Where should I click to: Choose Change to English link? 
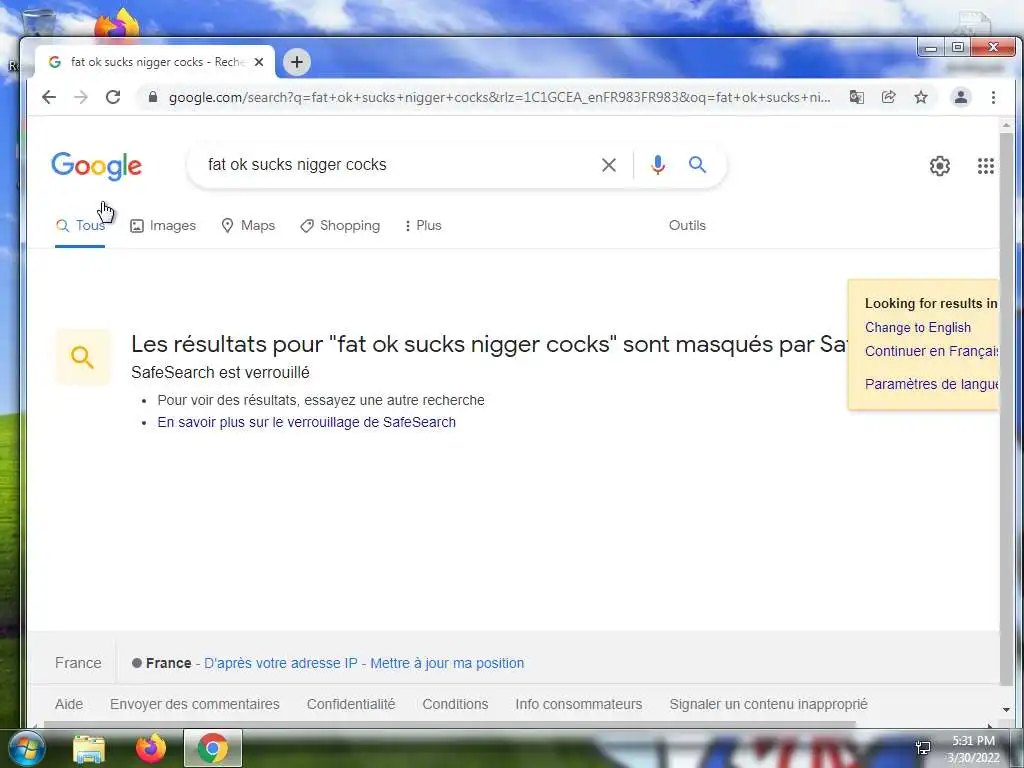coord(918,328)
